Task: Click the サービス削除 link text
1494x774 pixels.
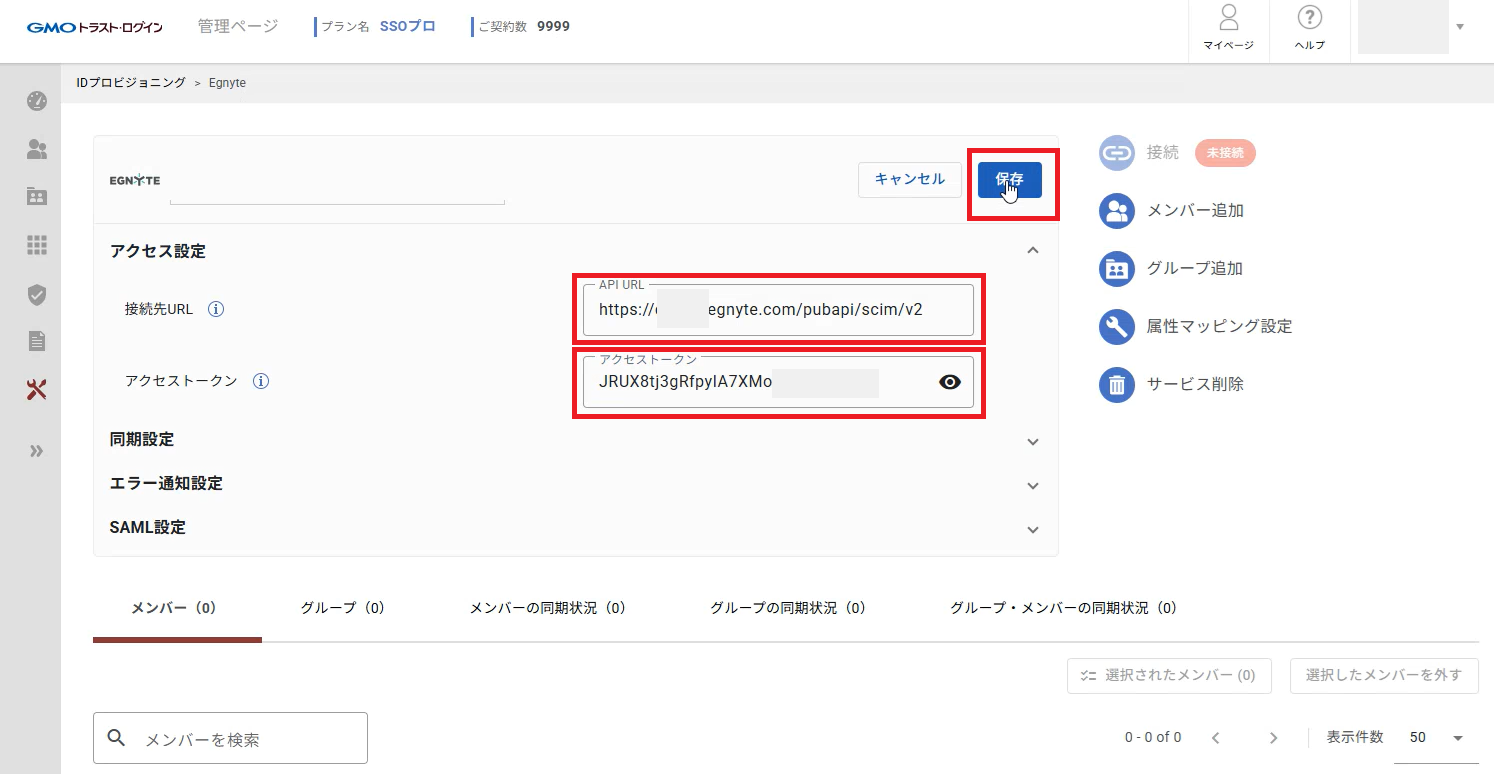Action: pos(1195,385)
